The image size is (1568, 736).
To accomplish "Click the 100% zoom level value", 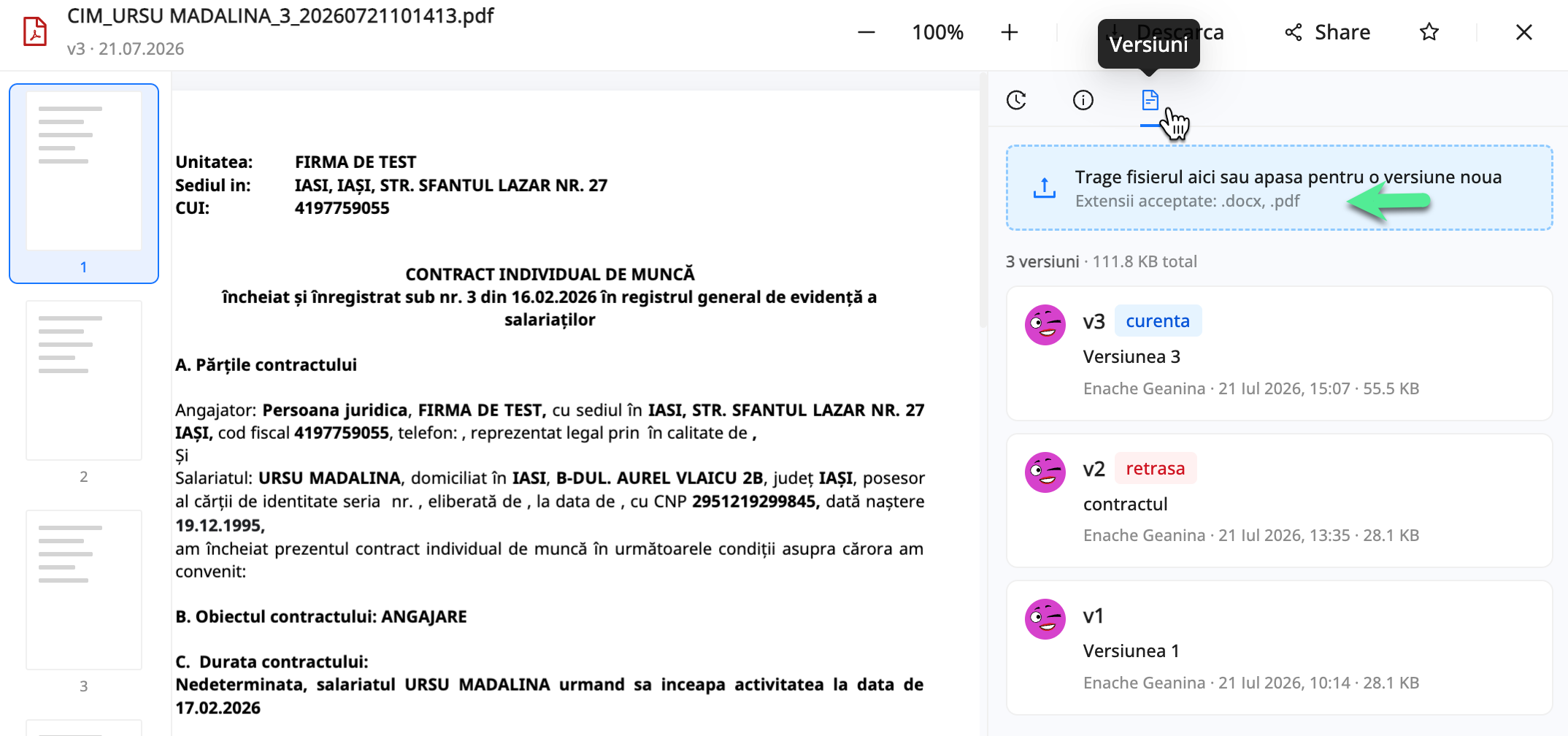I will point(937,32).
